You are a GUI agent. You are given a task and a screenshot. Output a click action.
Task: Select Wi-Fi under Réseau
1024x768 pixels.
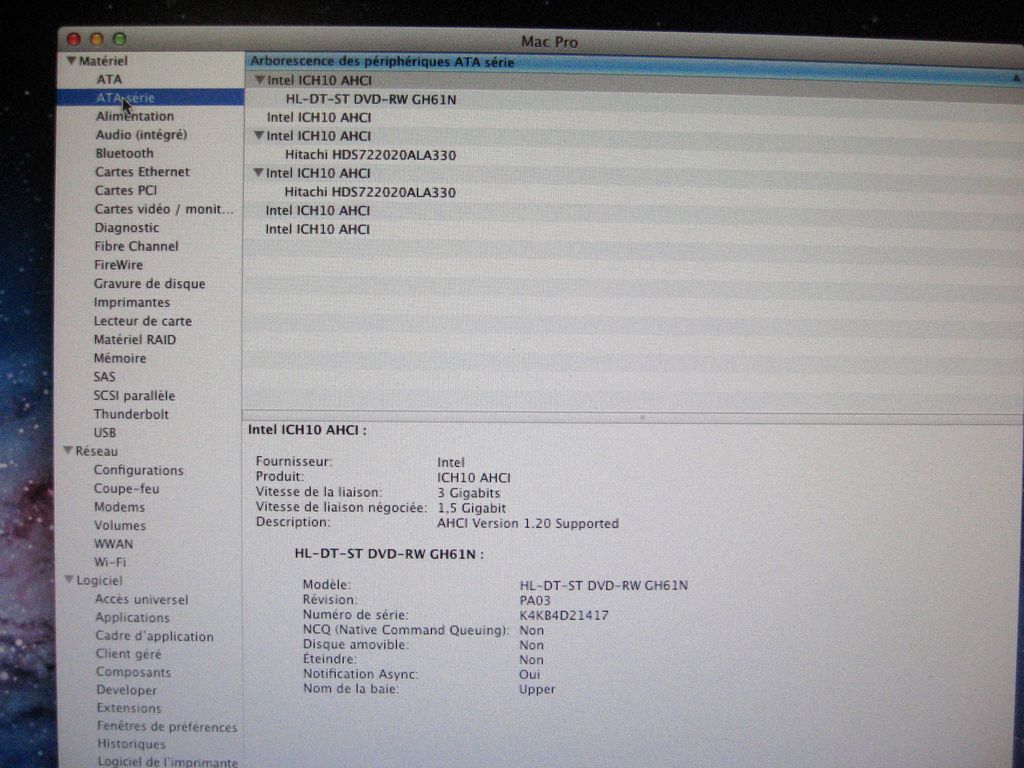[x=110, y=562]
